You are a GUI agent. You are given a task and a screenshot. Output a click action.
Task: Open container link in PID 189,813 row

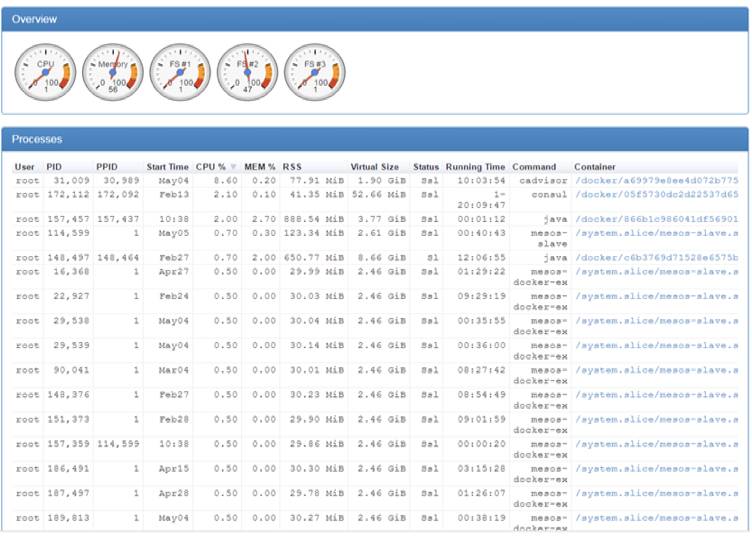(x=657, y=518)
